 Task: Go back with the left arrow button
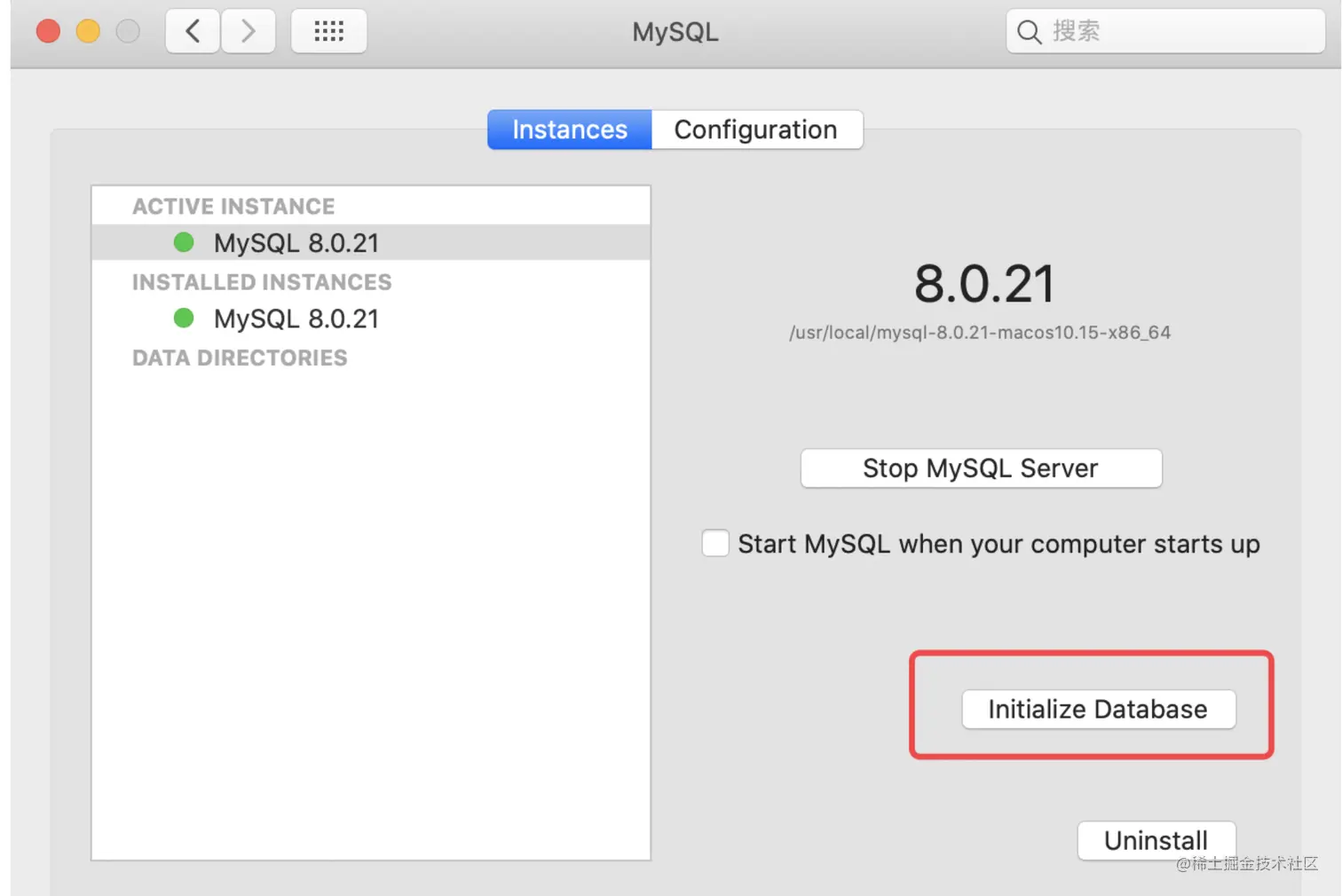[193, 32]
